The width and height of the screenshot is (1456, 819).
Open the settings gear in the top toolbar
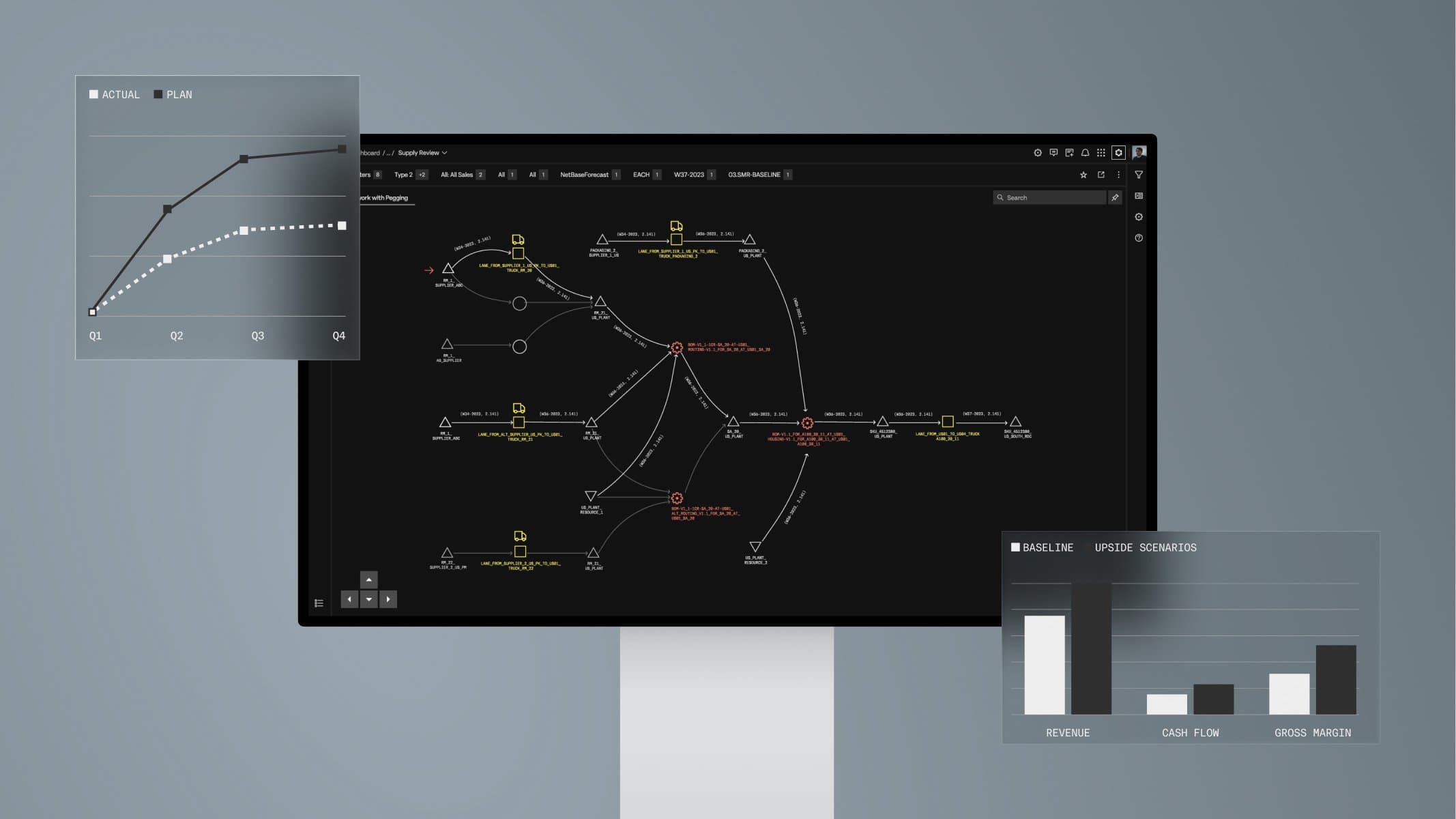[1038, 153]
